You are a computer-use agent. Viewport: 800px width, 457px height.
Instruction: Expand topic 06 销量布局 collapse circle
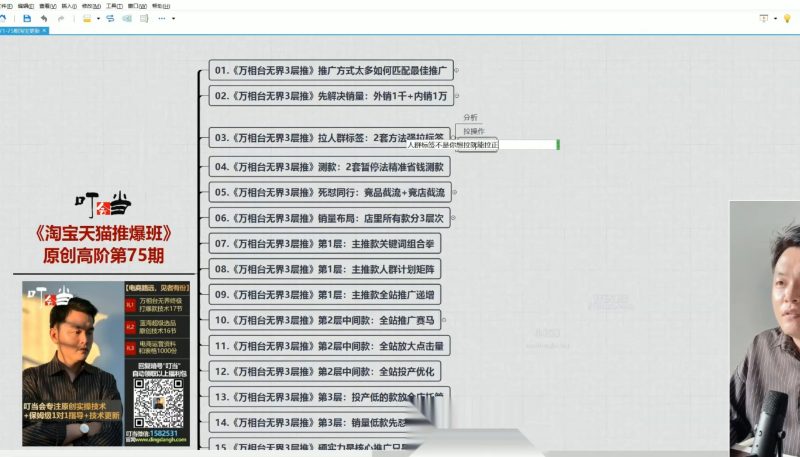coord(453,218)
